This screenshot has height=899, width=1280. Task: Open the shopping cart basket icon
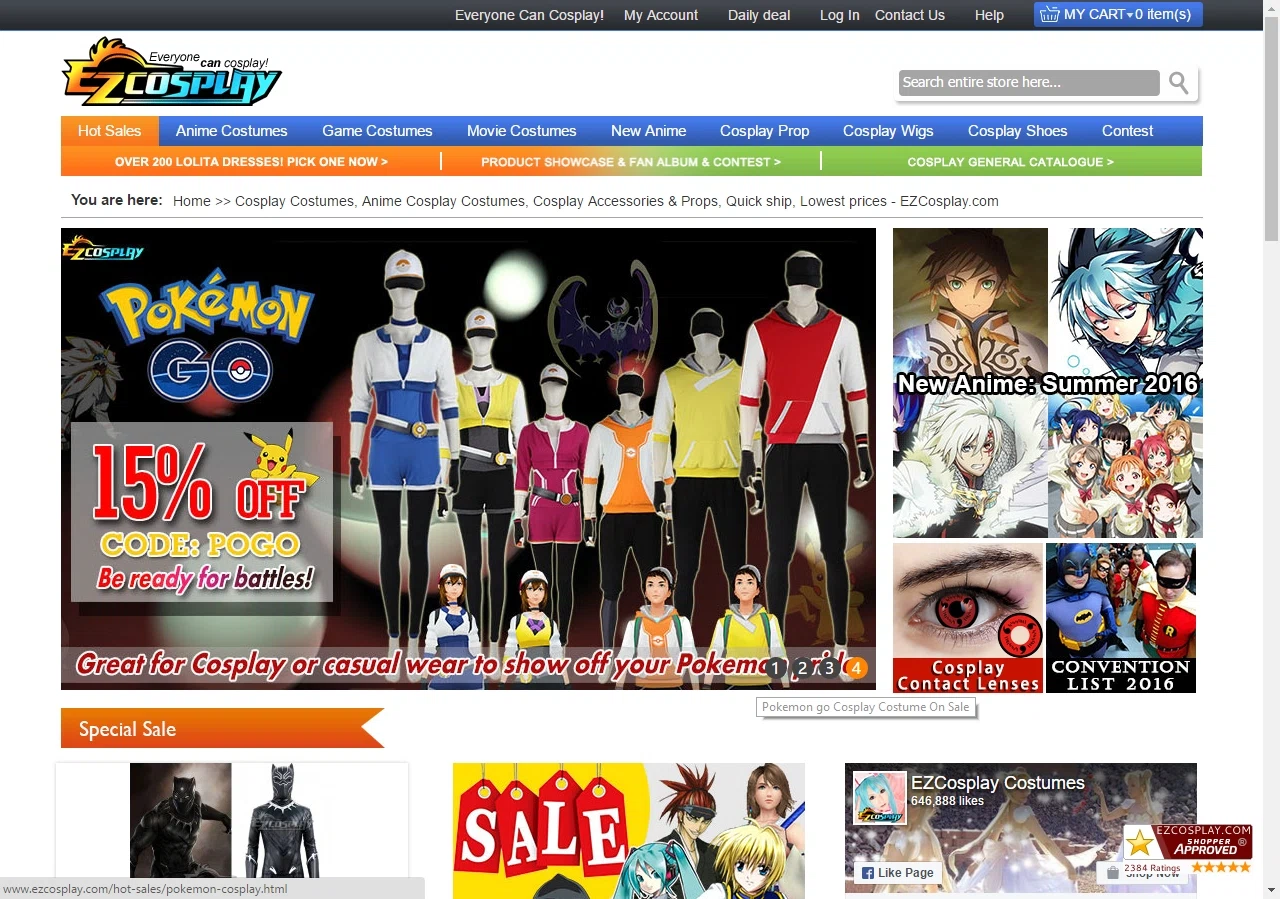(x=1049, y=14)
